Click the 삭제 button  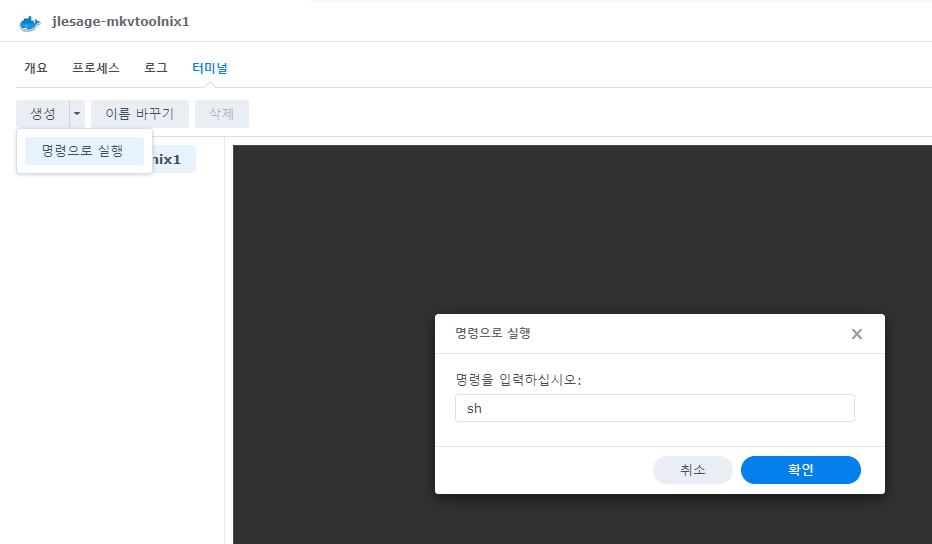pos(222,114)
